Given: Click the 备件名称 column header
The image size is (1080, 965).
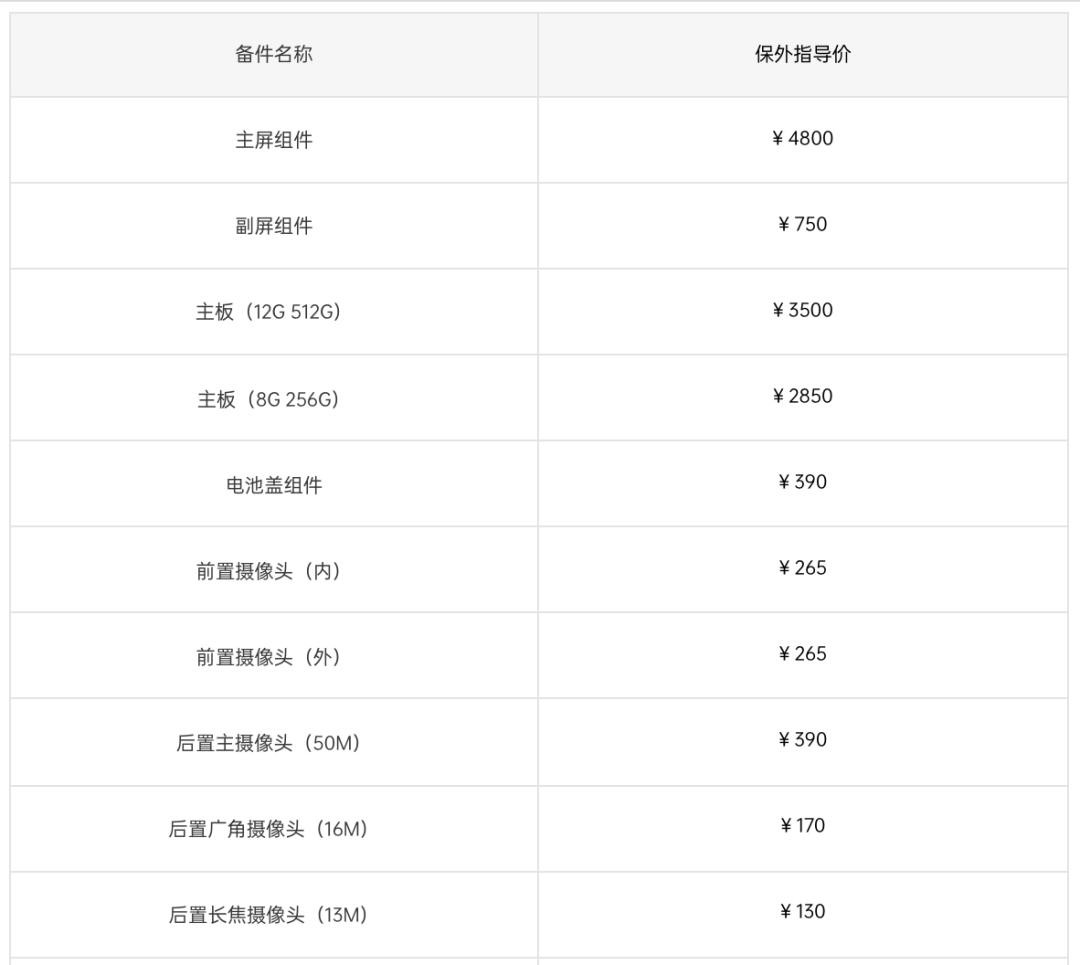Looking at the screenshot, I should tap(273, 55).
